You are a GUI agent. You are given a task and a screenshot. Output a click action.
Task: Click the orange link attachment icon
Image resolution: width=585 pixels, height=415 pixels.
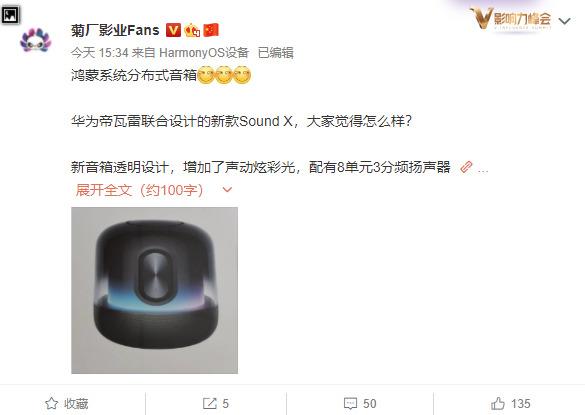466,167
